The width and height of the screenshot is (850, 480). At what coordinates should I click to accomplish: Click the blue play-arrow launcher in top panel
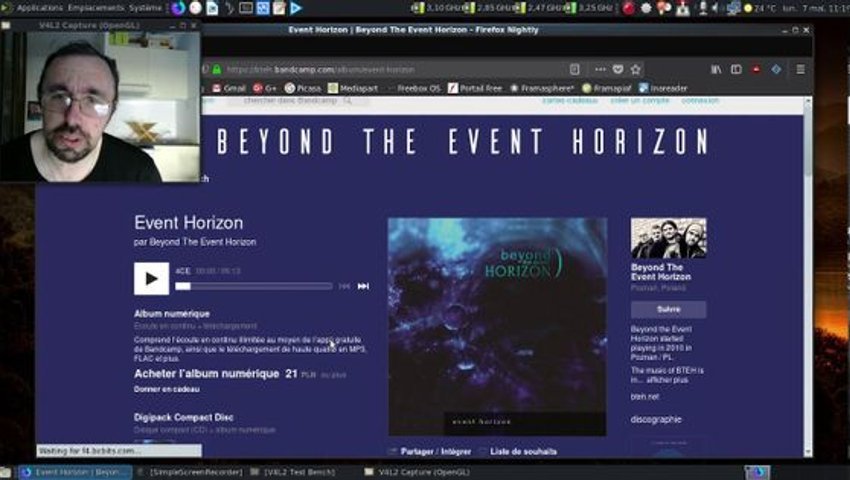(x=296, y=8)
